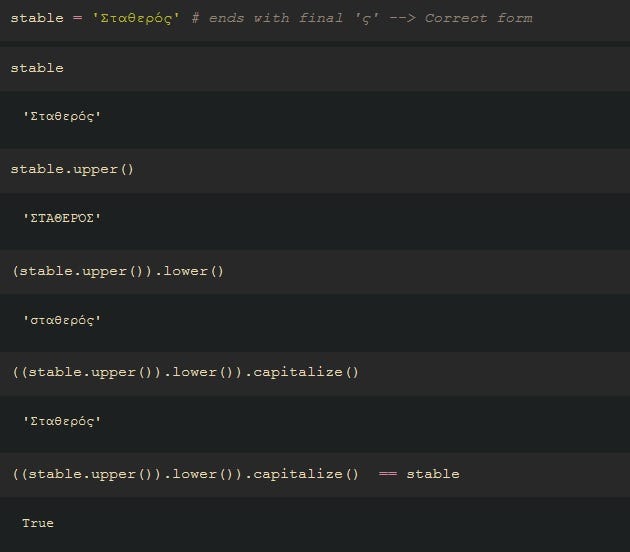Click the code cell assigning stable = 'Σταθερός'
Viewport: 630px width, 552px height.
tap(315, 20)
